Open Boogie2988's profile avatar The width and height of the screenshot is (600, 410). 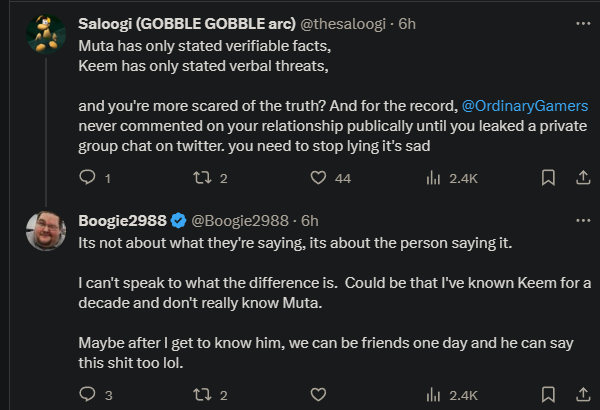tap(45, 231)
